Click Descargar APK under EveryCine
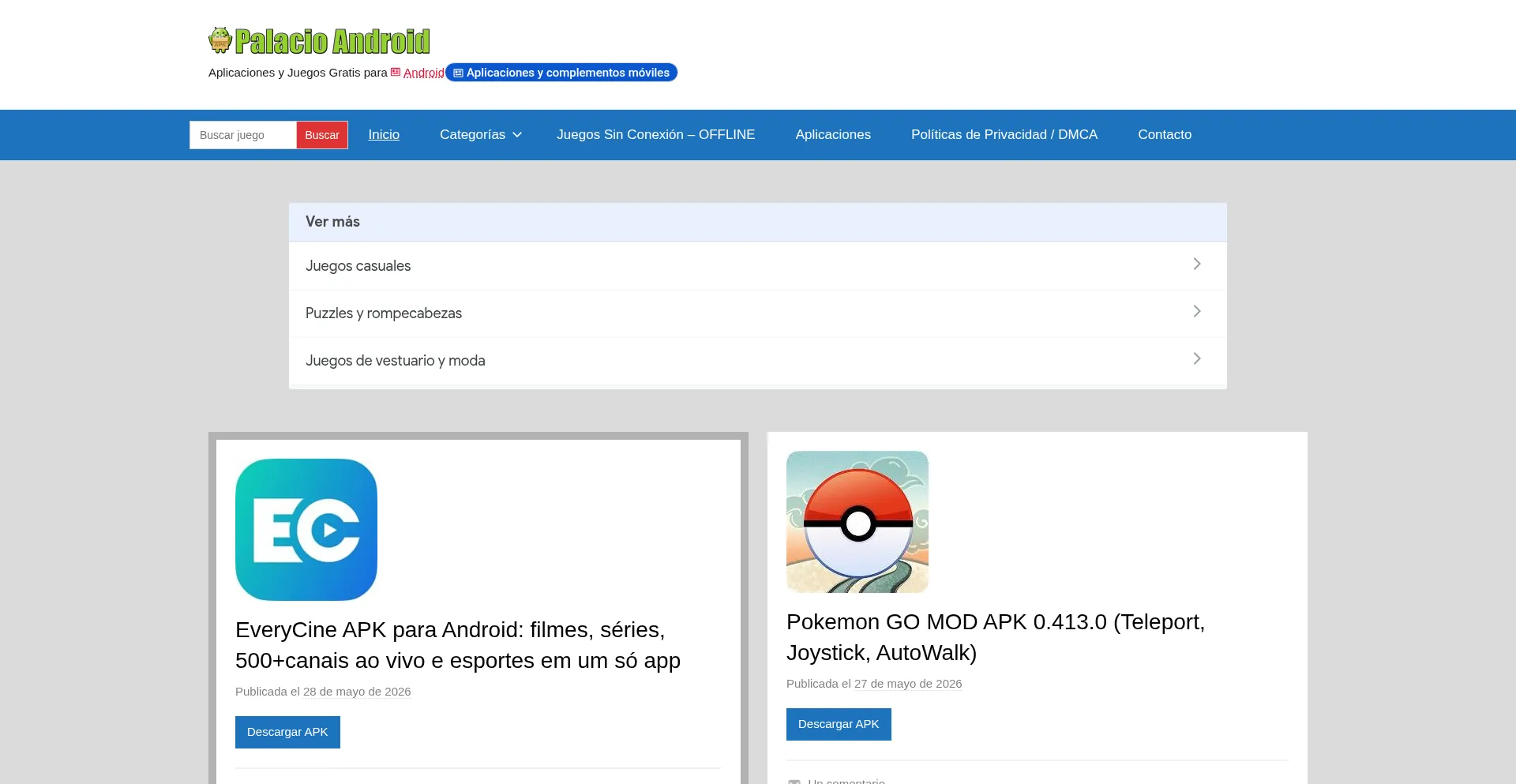Image resolution: width=1516 pixels, height=784 pixels. click(x=287, y=732)
